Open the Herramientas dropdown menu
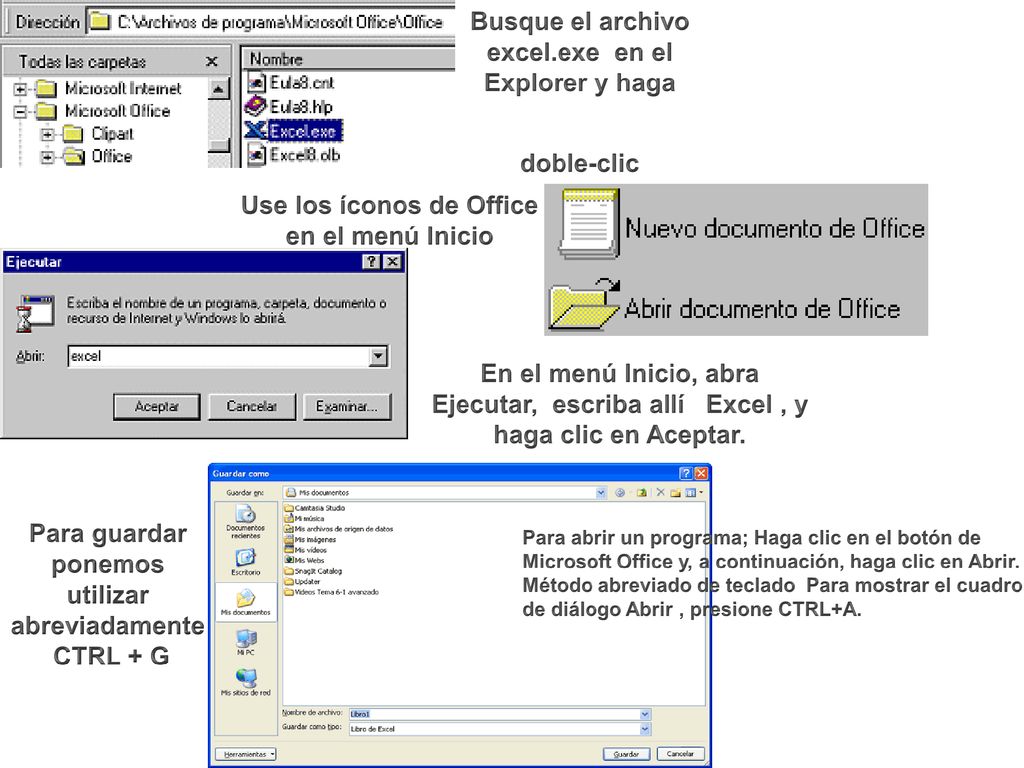The height and width of the screenshot is (768, 1024). 246,754
